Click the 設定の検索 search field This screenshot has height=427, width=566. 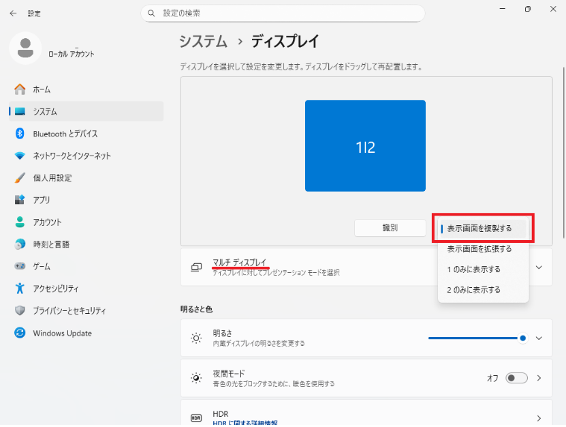click(x=283, y=13)
